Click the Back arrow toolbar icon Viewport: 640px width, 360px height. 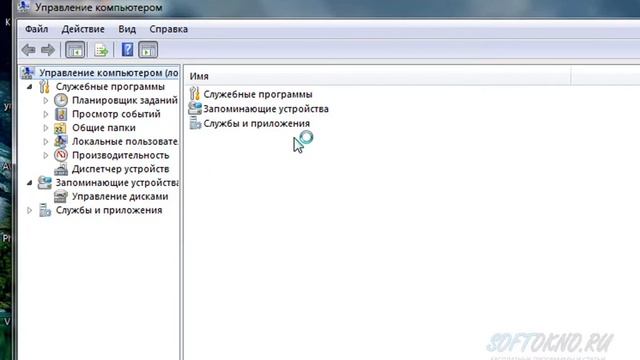tap(29, 50)
